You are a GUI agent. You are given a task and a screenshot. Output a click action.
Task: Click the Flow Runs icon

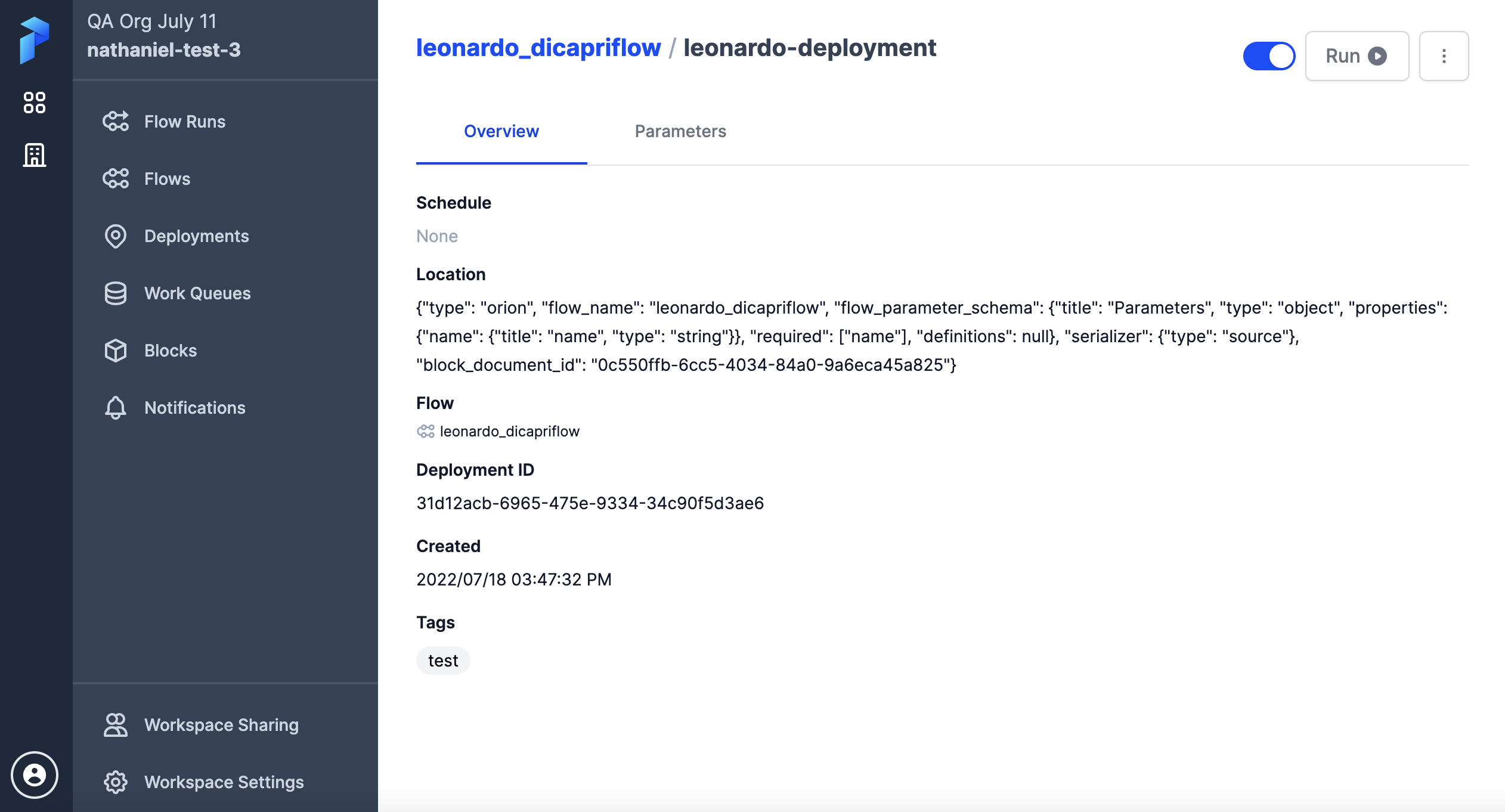tap(116, 121)
